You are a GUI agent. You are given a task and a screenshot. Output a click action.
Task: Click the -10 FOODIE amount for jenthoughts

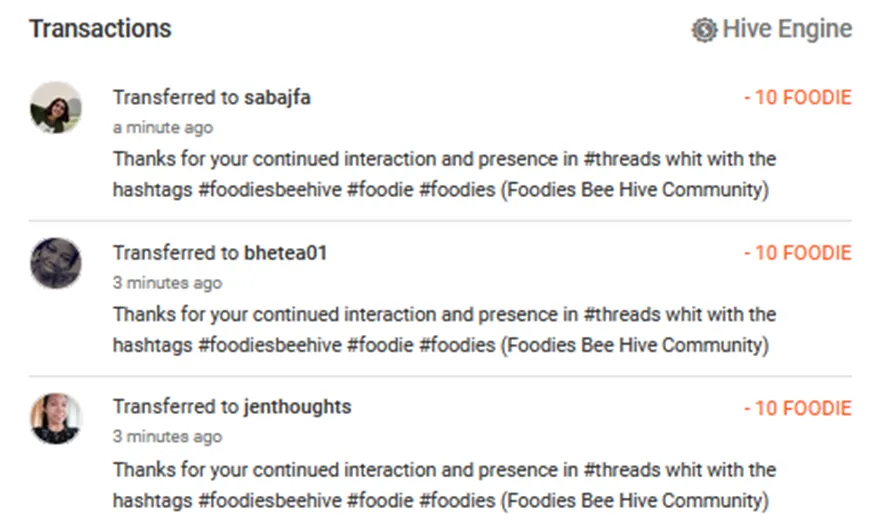pos(797,408)
